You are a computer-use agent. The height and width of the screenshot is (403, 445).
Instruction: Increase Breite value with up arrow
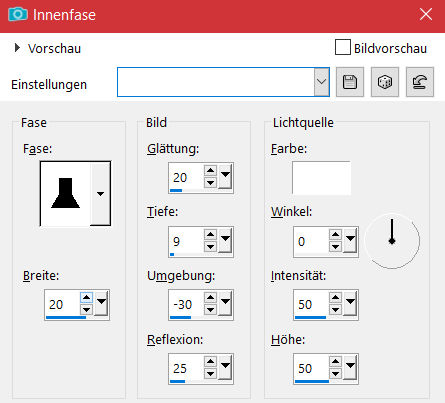pos(86,297)
